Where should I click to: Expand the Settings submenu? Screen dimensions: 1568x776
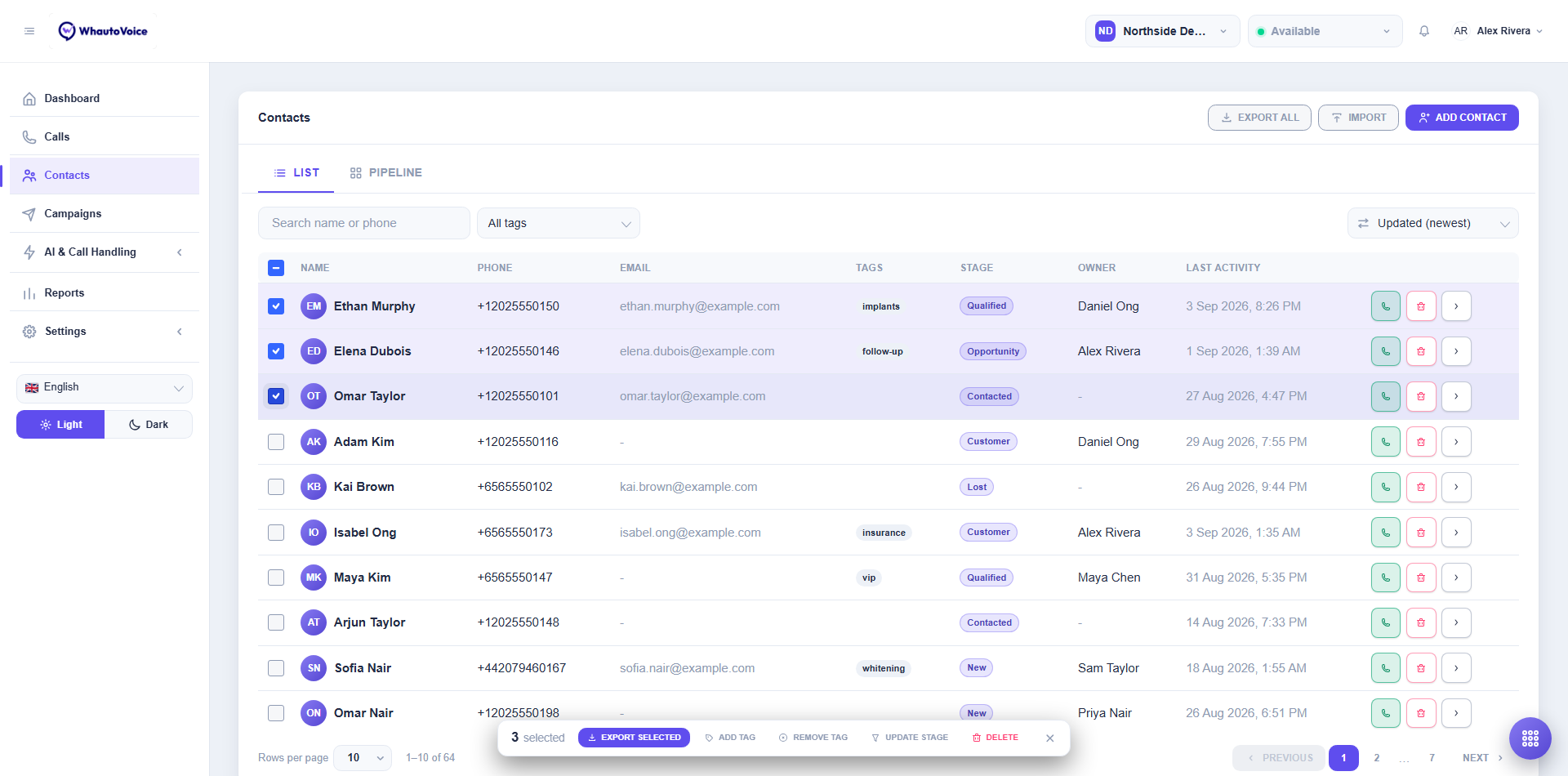tap(105, 332)
